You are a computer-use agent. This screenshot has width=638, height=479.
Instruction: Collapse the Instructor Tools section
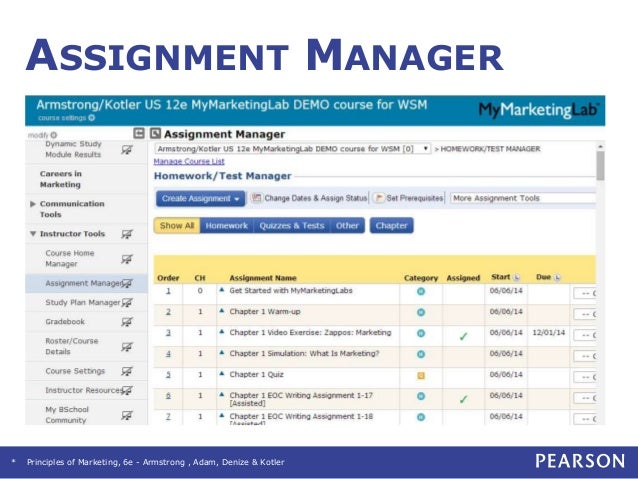[33, 234]
